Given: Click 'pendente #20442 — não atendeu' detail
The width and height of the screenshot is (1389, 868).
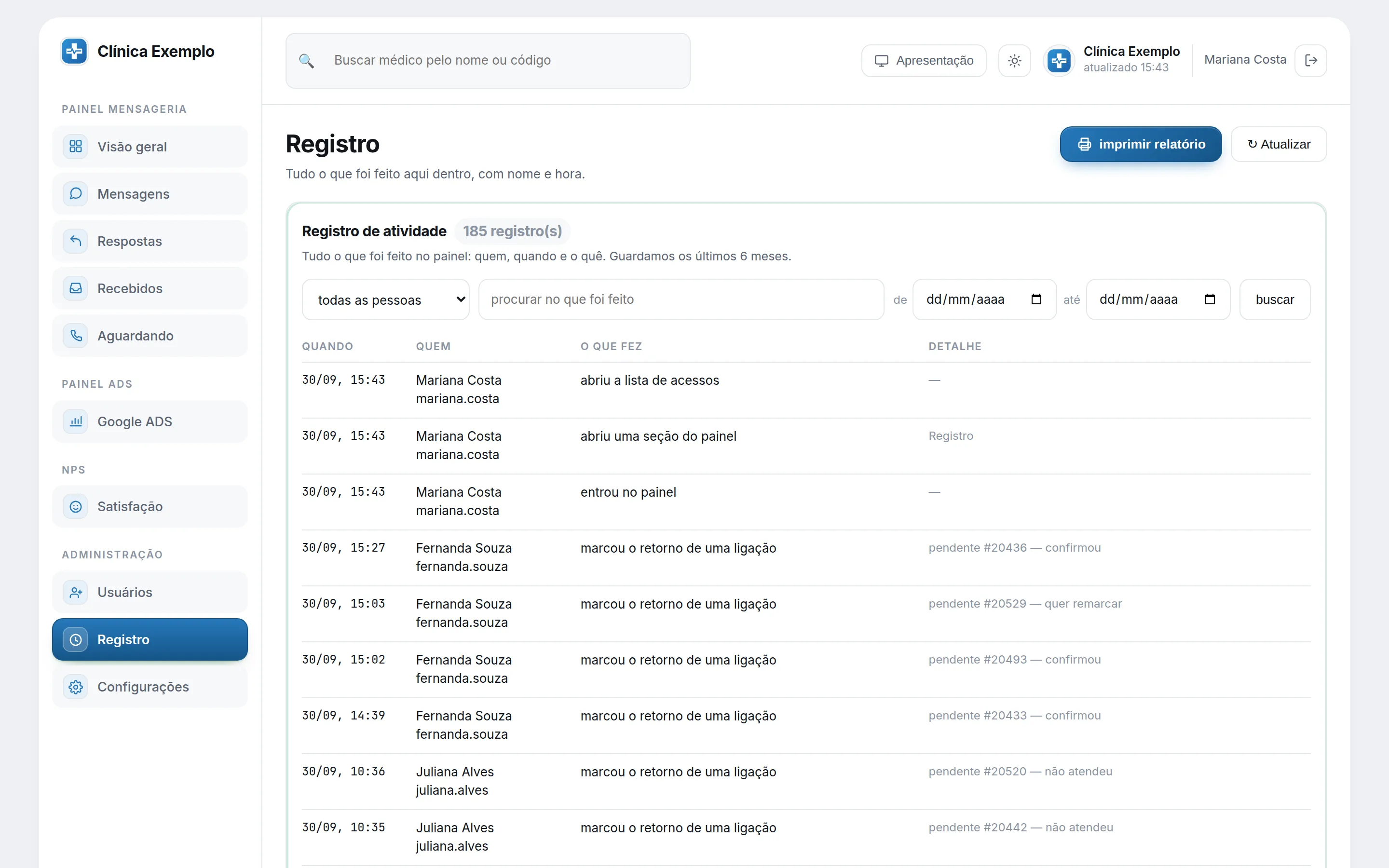Looking at the screenshot, I should (1021, 827).
